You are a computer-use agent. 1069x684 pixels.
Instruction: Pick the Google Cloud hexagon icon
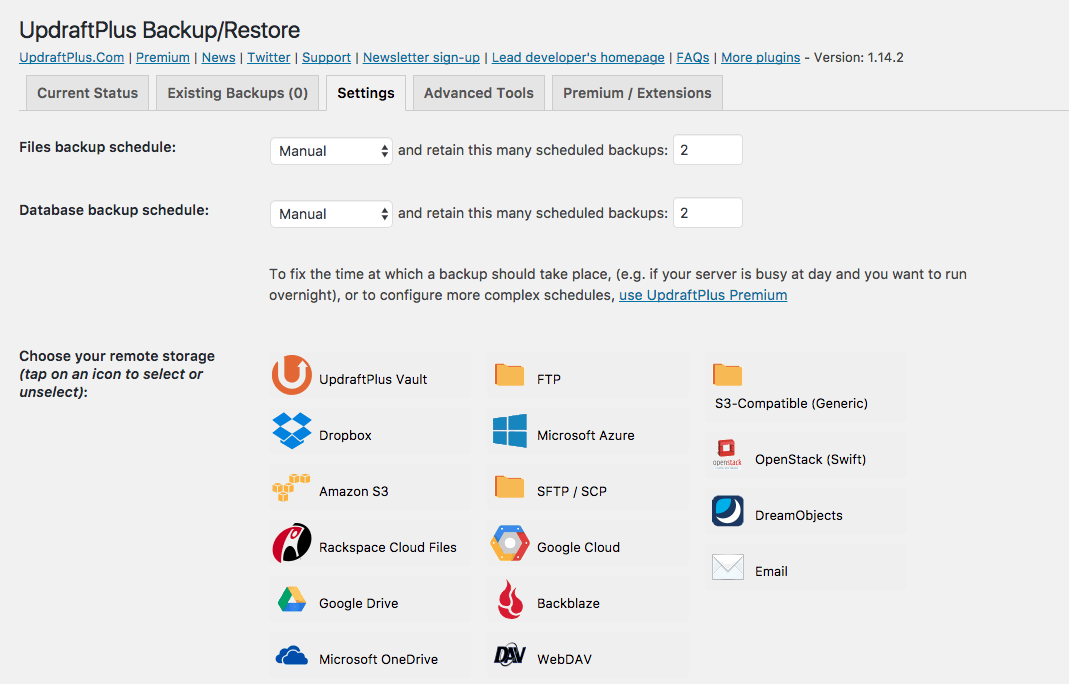pyautogui.click(x=510, y=544)
